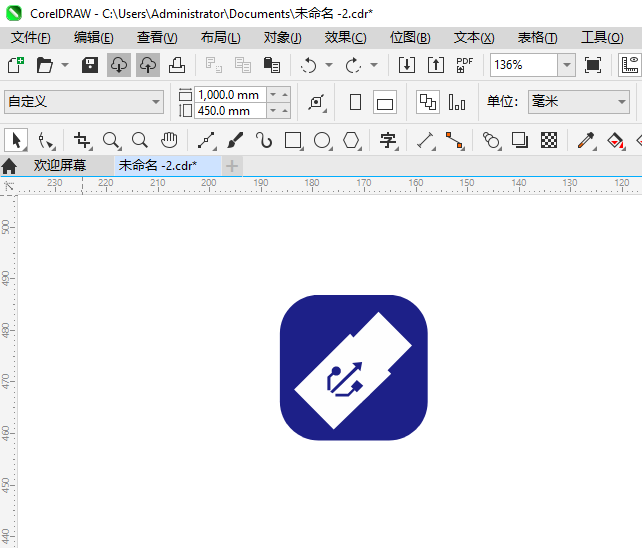Click the current page layout icon
The height and width of the screenshot is (548, 642).
[457, 102]
